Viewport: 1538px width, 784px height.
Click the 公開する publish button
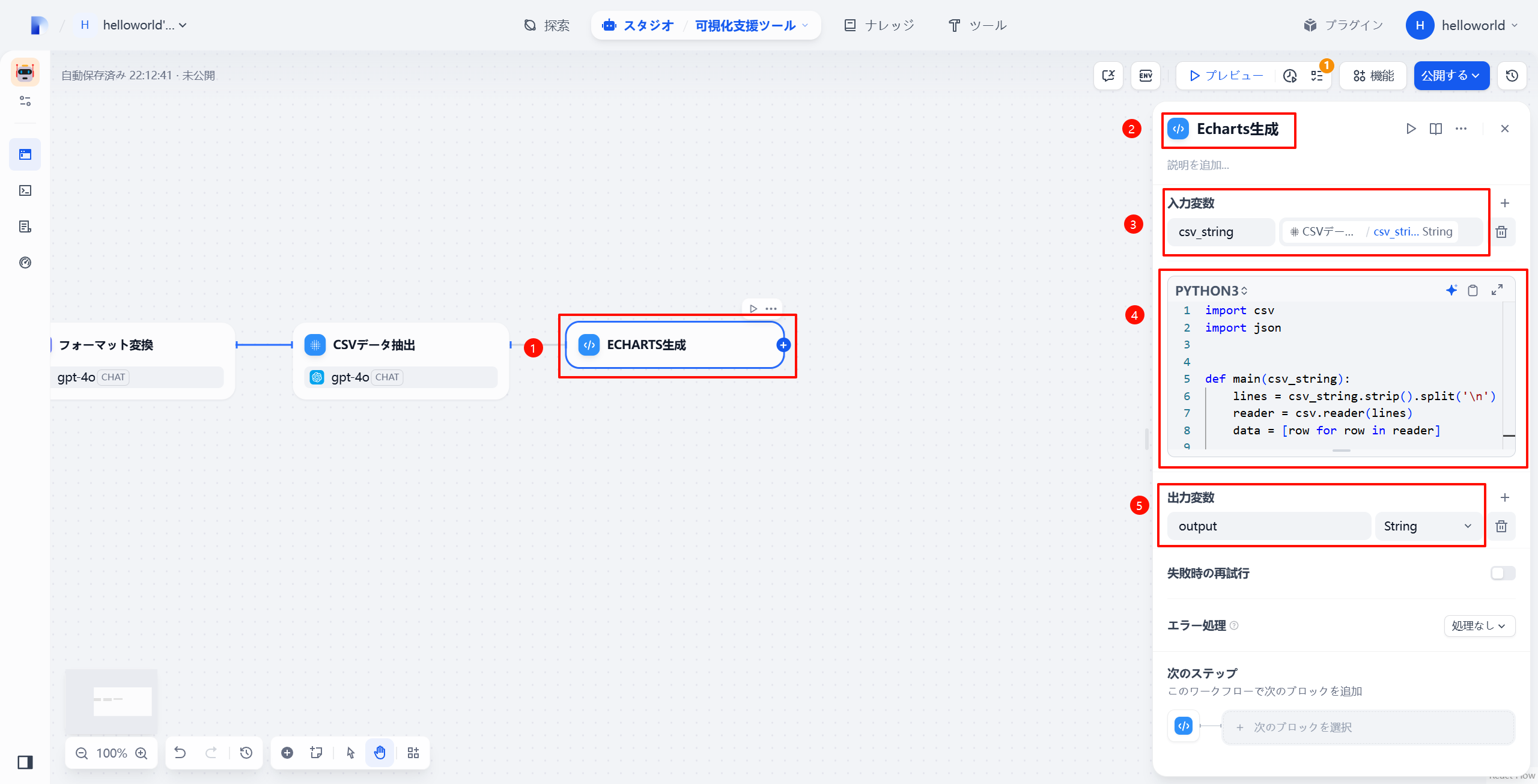tap(1450, 76)
